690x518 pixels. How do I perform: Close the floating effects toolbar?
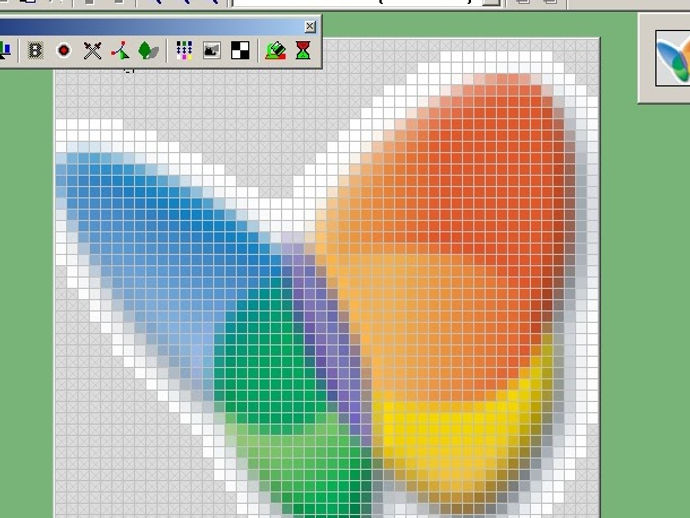tap(310, 26)
